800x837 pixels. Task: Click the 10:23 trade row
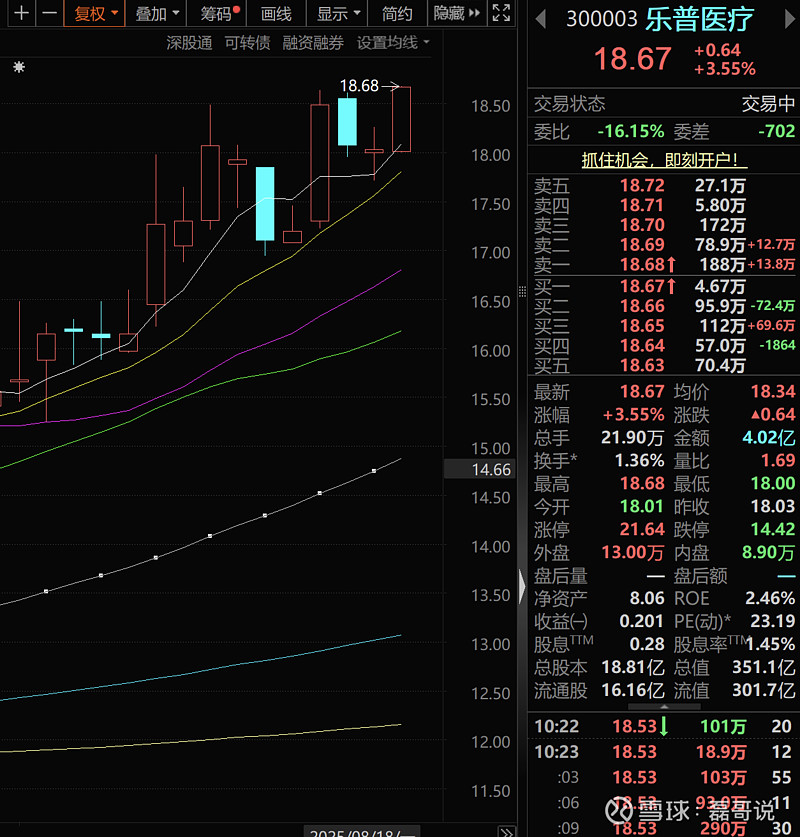click(663, 751)
